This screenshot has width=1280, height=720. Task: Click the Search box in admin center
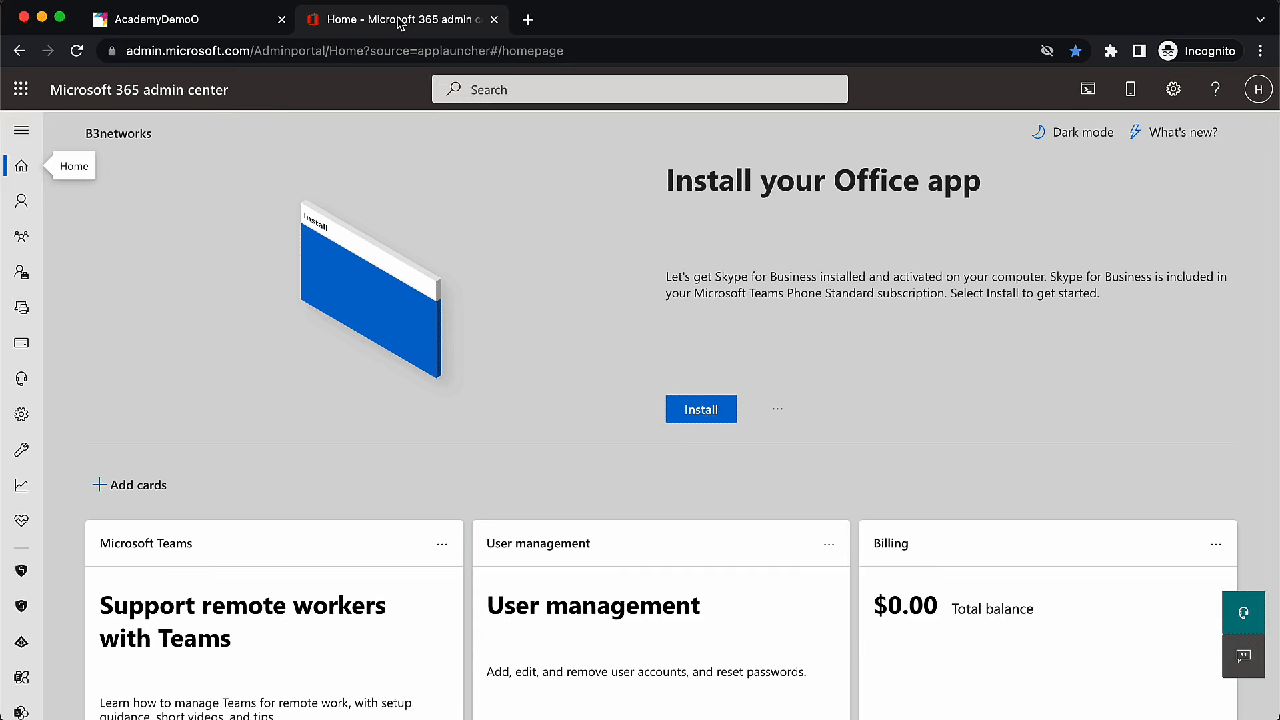(x=640, y=89)
